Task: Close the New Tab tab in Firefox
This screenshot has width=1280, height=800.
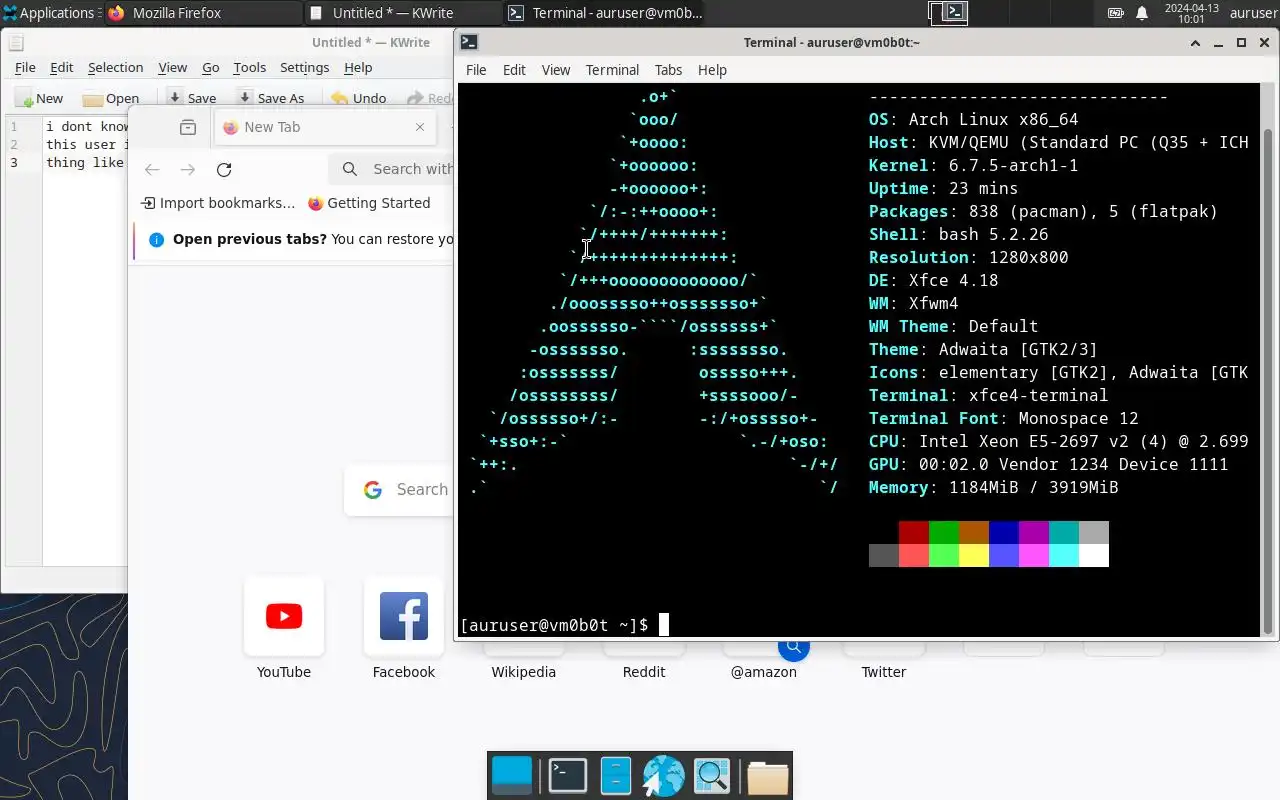Action: 420,127
